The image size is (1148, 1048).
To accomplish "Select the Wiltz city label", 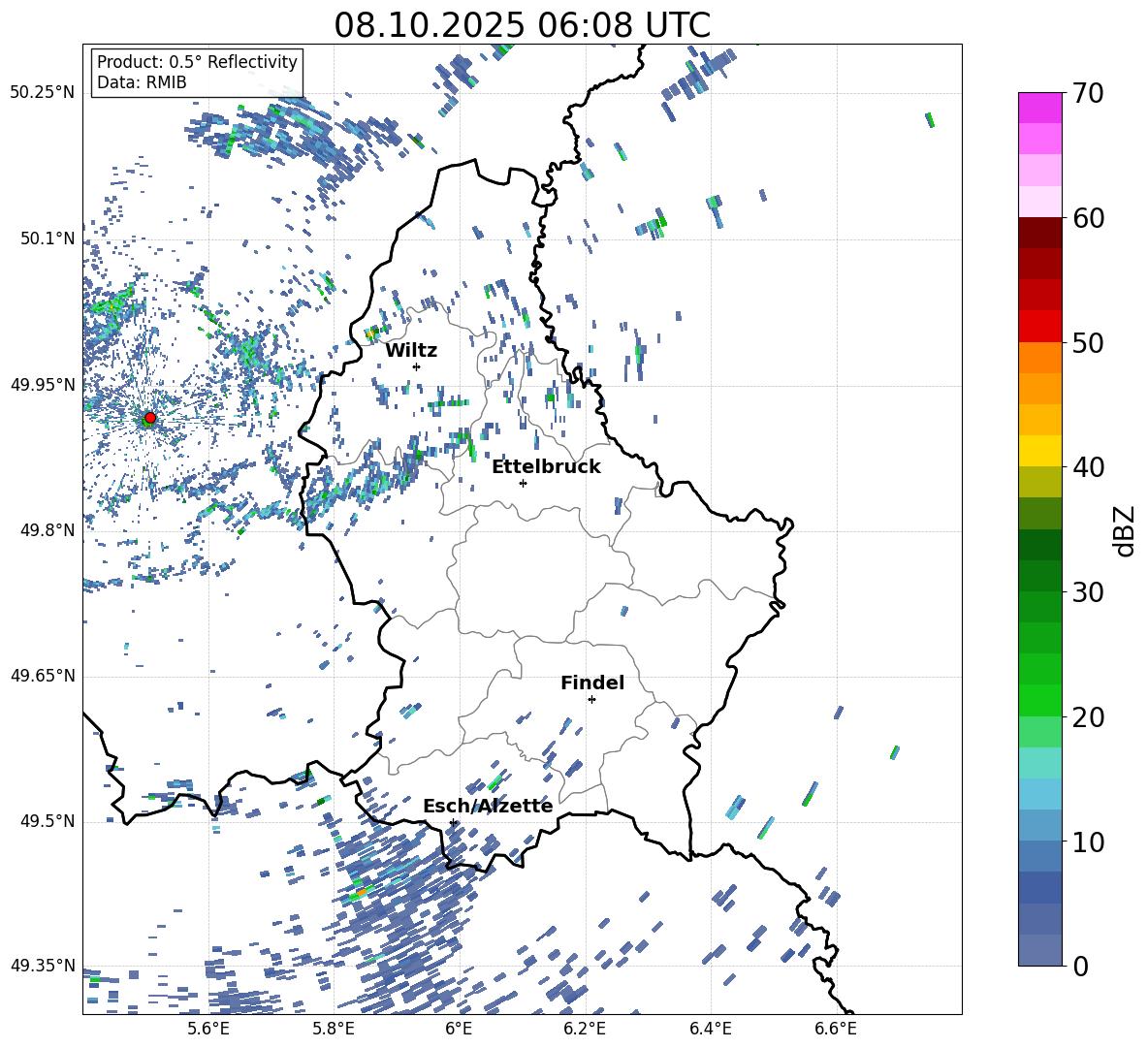I will tap(411, 351).
